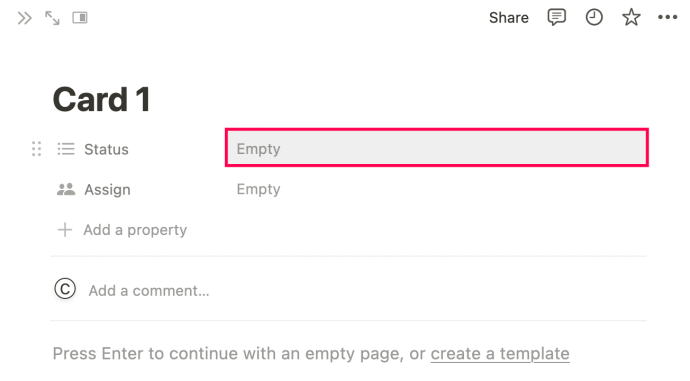Open card as full page
The image size is (690, 381).
(x=52, y=18)
